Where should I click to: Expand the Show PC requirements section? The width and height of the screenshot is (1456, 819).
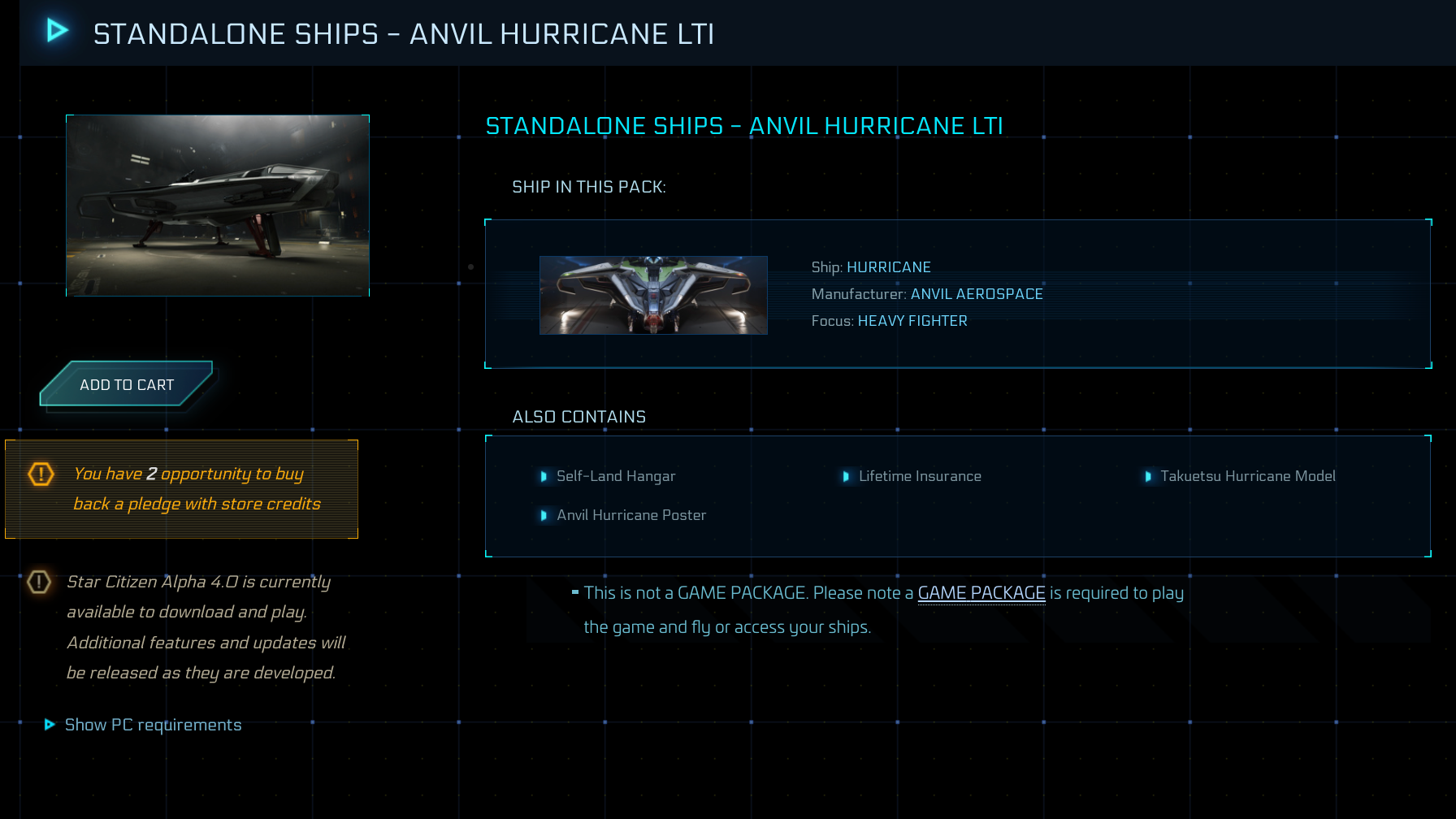(153, 725)
